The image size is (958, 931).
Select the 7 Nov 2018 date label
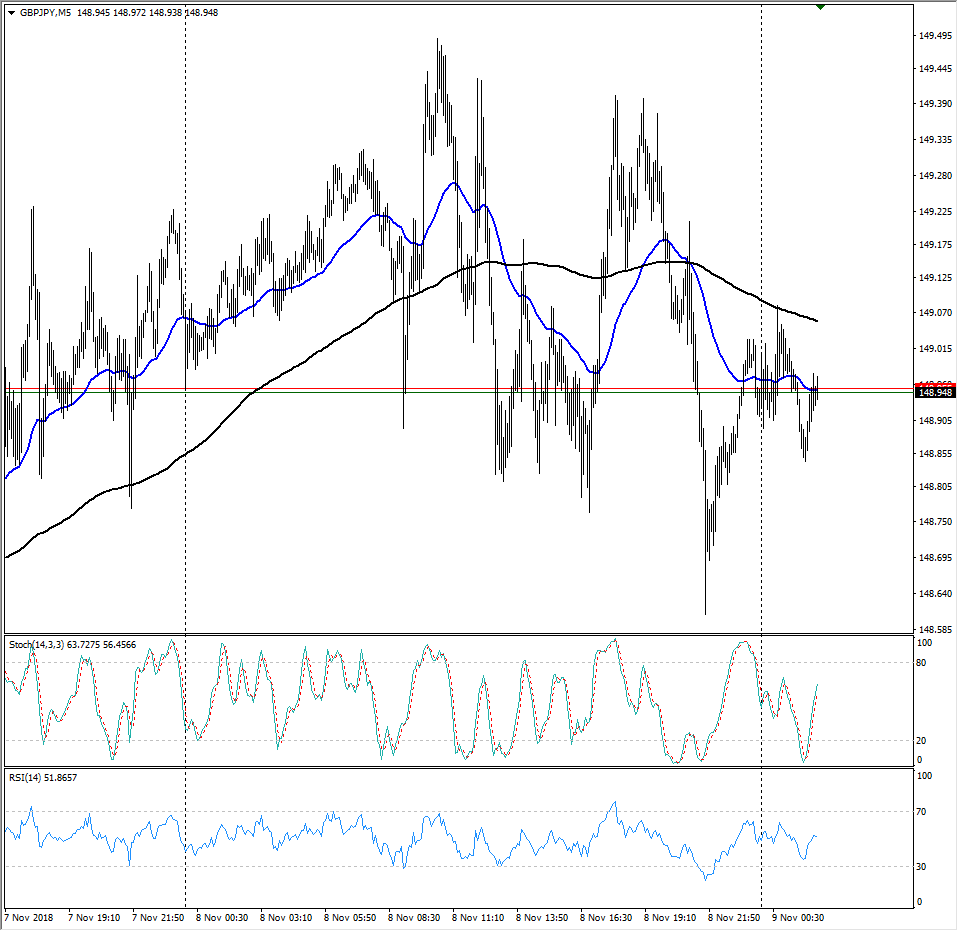(x=31, y=916)
